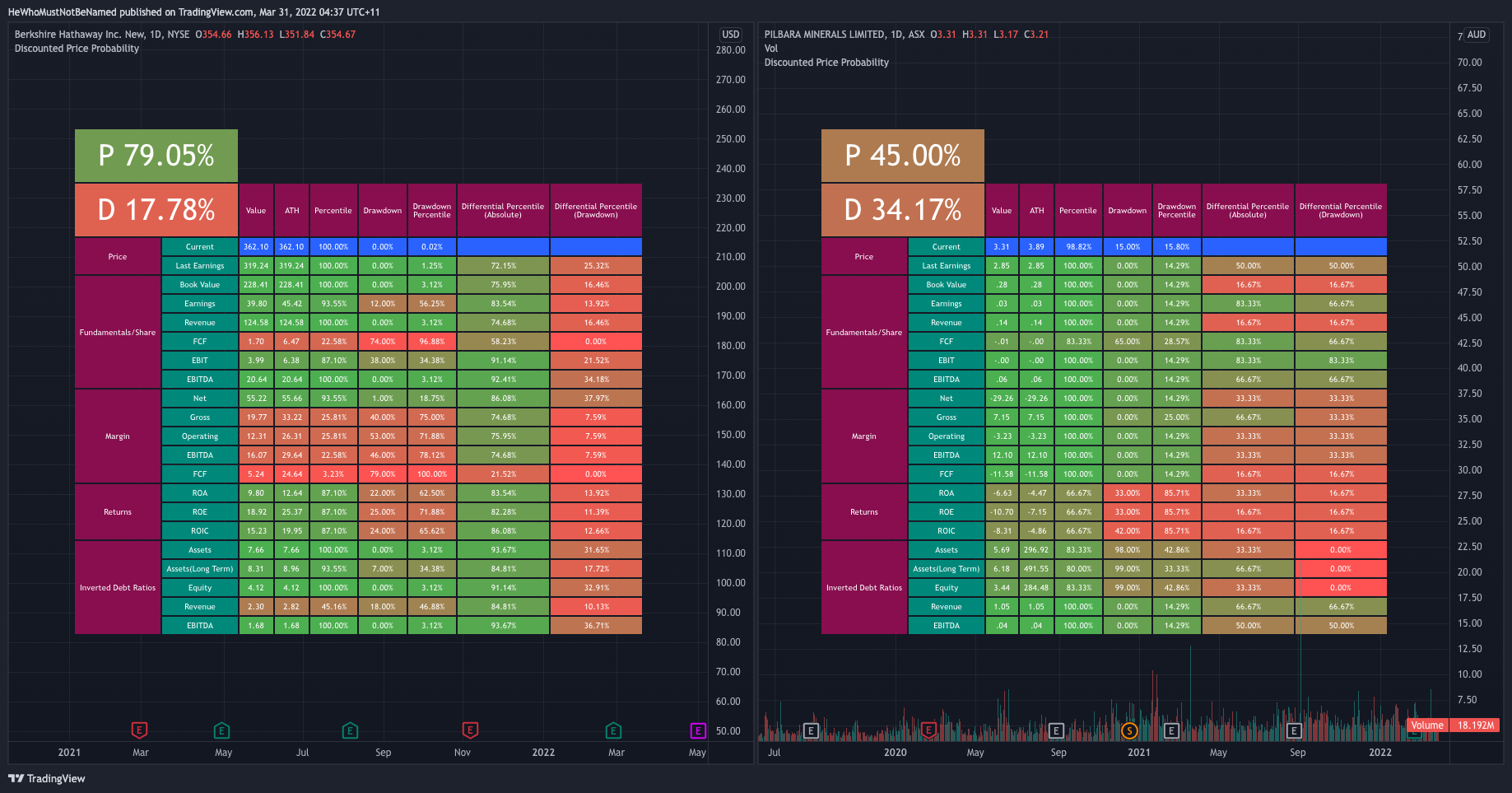Click the green earnings marker above May 2021

pos(221,730)
